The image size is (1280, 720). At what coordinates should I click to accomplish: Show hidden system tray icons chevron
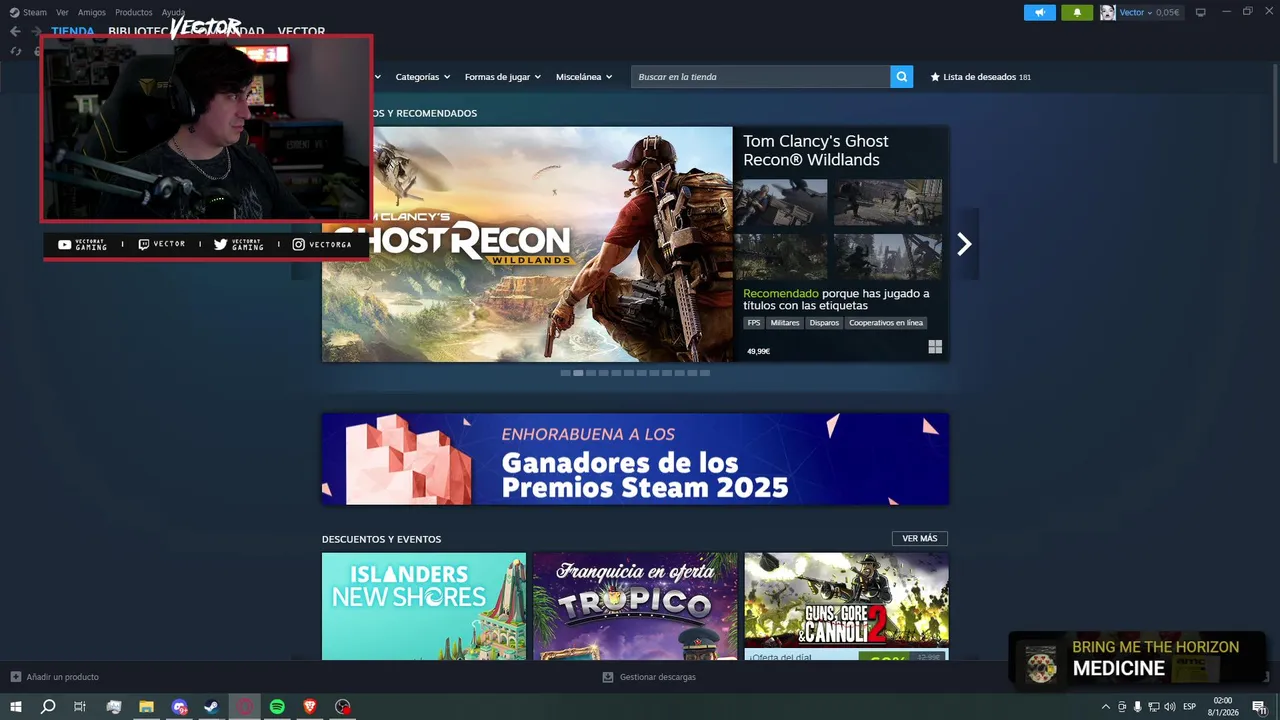pyautogui.click(x=1105, y=707)
